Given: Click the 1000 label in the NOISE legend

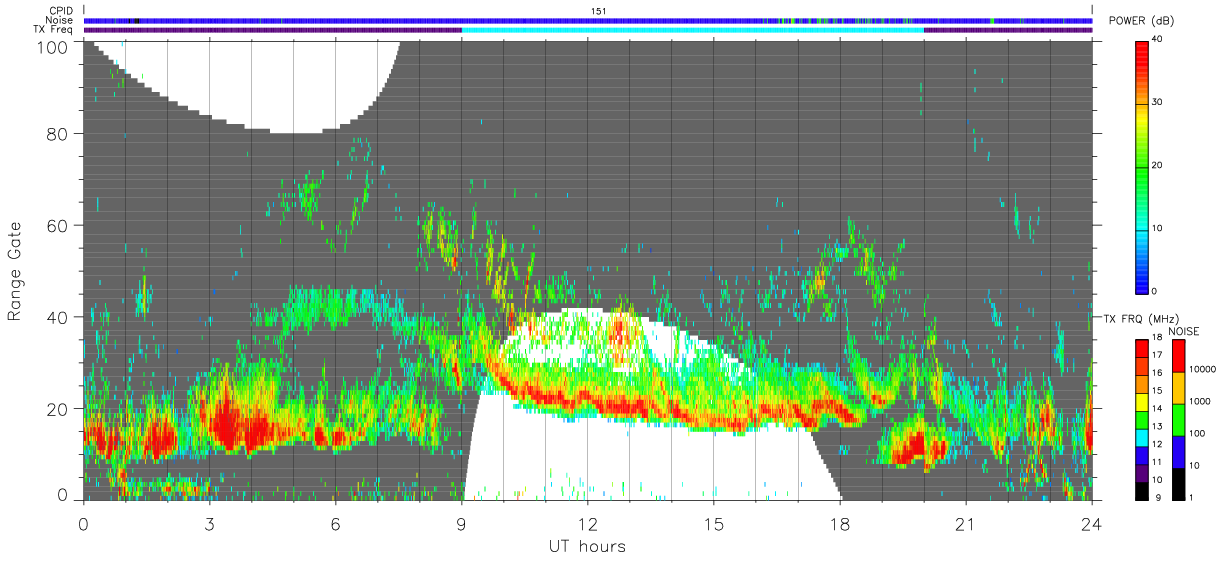Looking at the screenshot, I should [x=1201, y=401].
